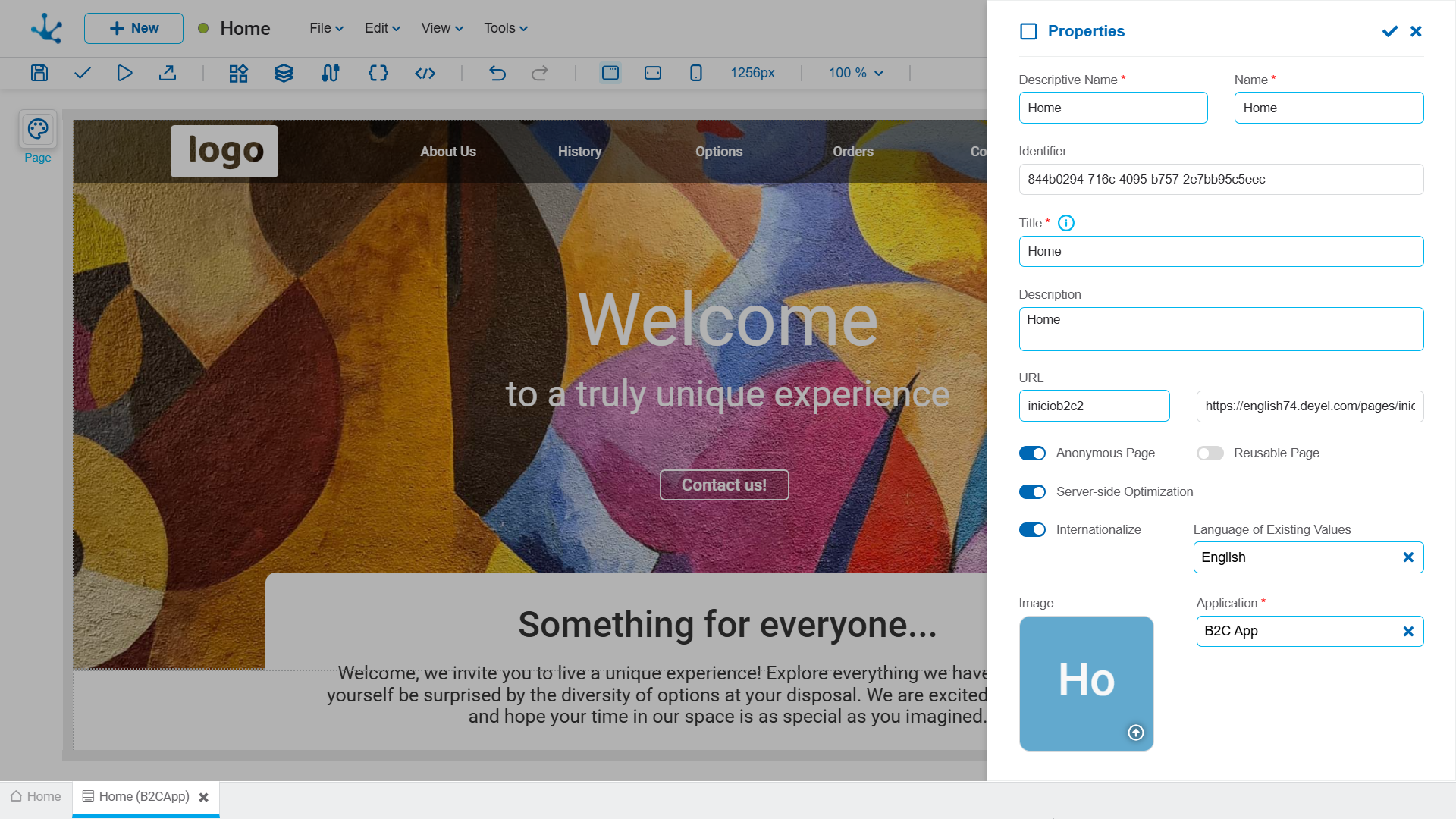Click the New button
The height and width of the screenshot is (819, 1456).
(133, 28)
